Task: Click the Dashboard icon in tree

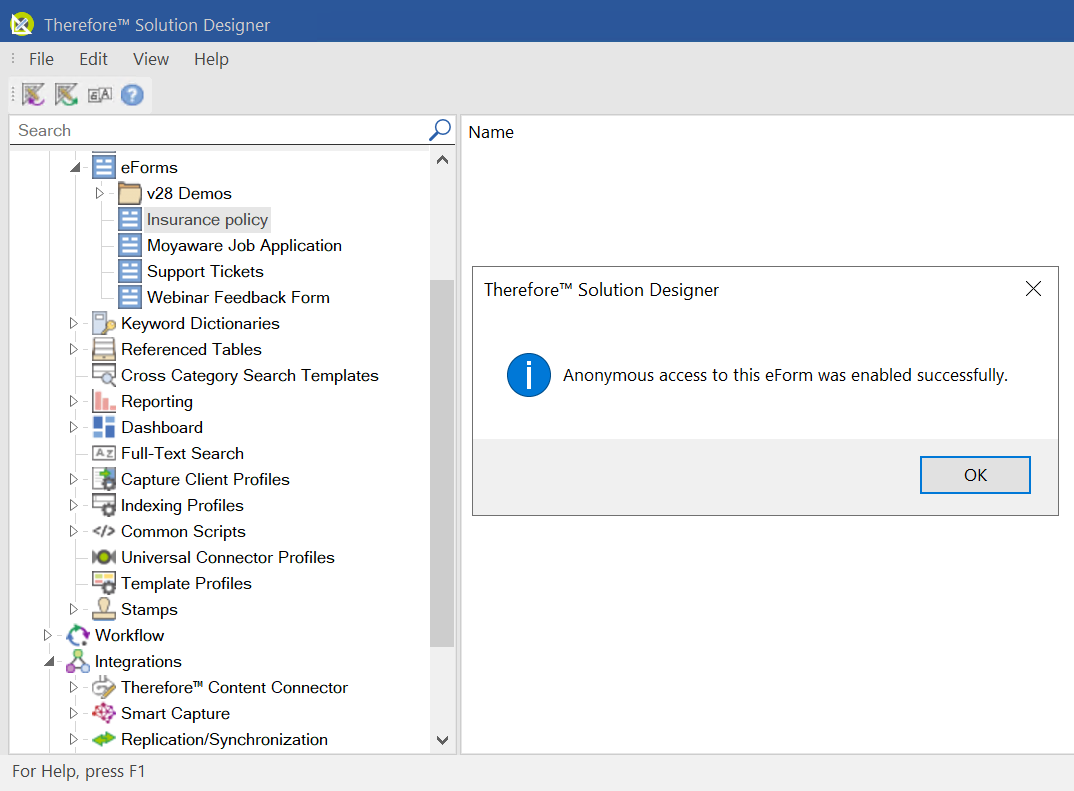Action: (x=104, y=428)
